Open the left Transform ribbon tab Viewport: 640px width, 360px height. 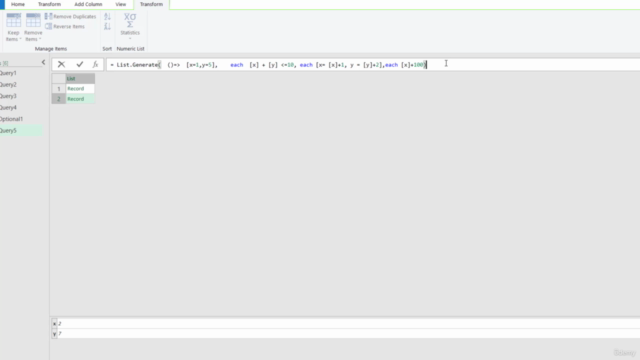click(x=49, y=4)
